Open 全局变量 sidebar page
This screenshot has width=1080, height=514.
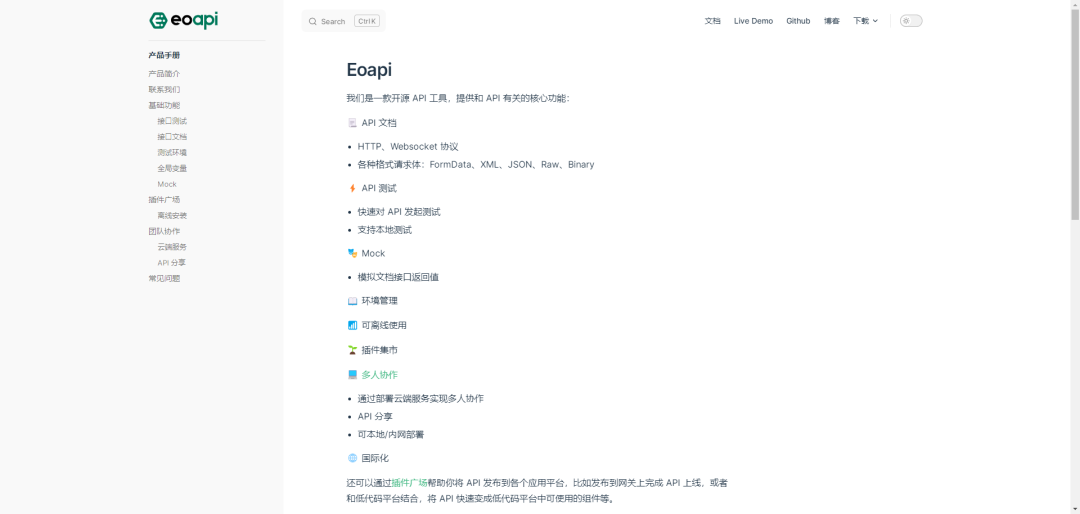(x=172, y=168)
